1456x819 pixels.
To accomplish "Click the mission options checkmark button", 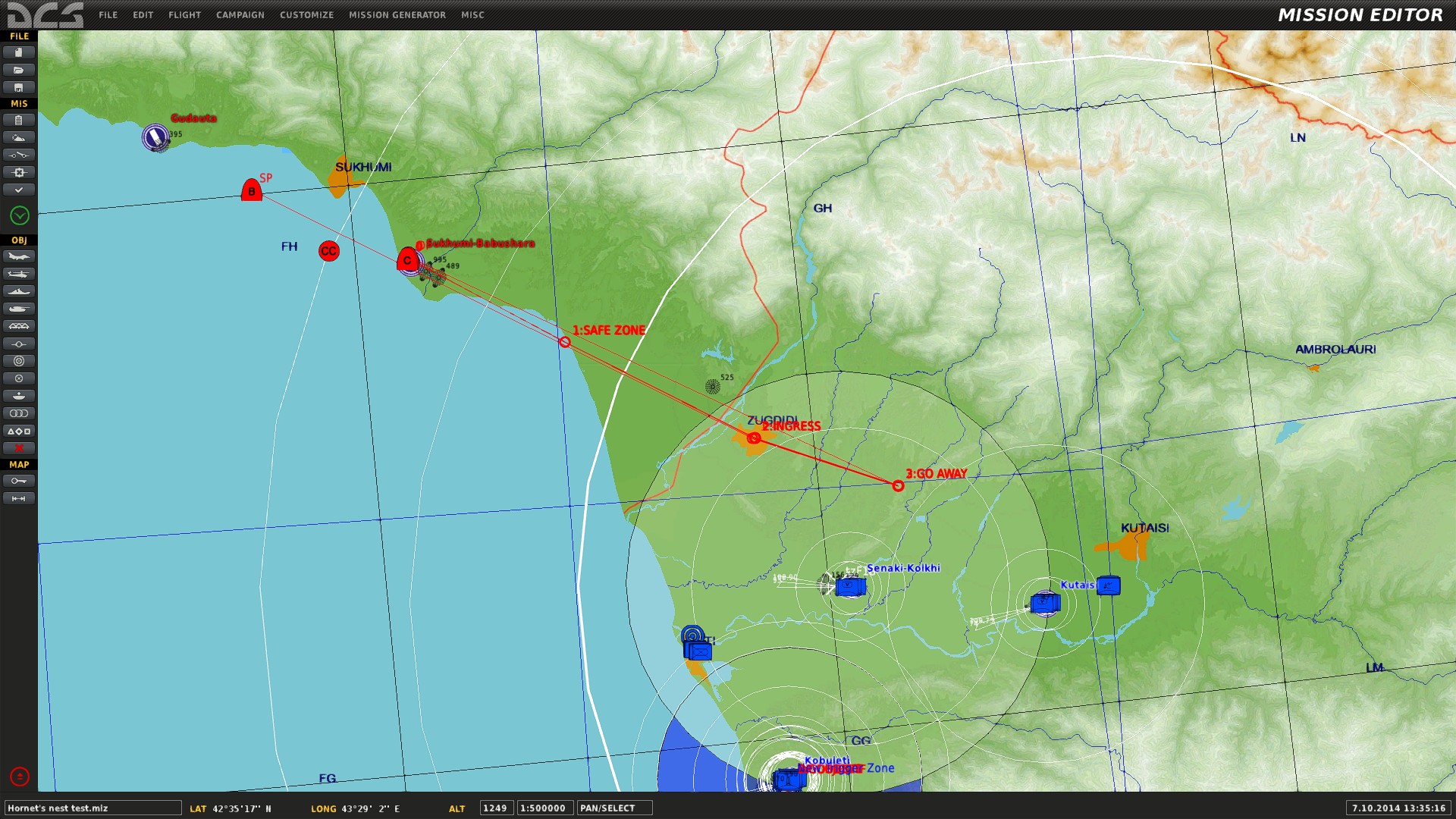I will [19, 190].
